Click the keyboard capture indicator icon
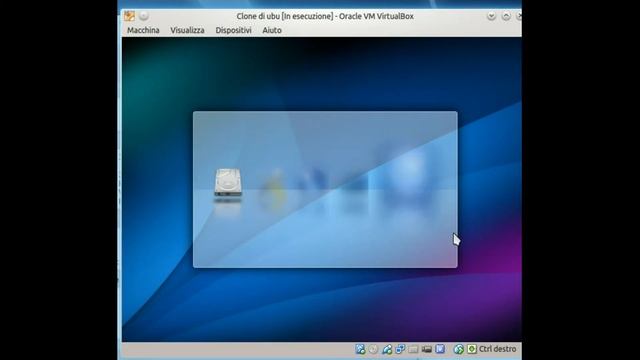640x360 pixels. (472, 349)
